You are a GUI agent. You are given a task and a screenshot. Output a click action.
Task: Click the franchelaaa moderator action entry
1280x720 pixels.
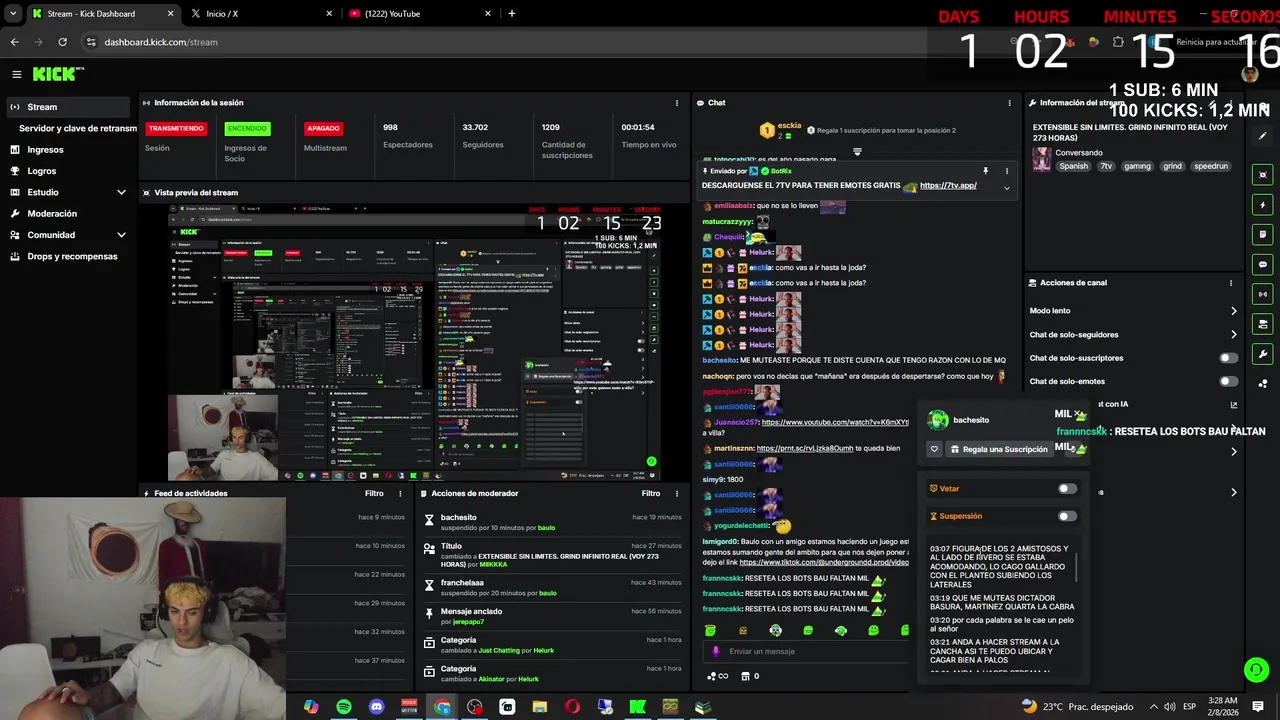coord(552,588)
